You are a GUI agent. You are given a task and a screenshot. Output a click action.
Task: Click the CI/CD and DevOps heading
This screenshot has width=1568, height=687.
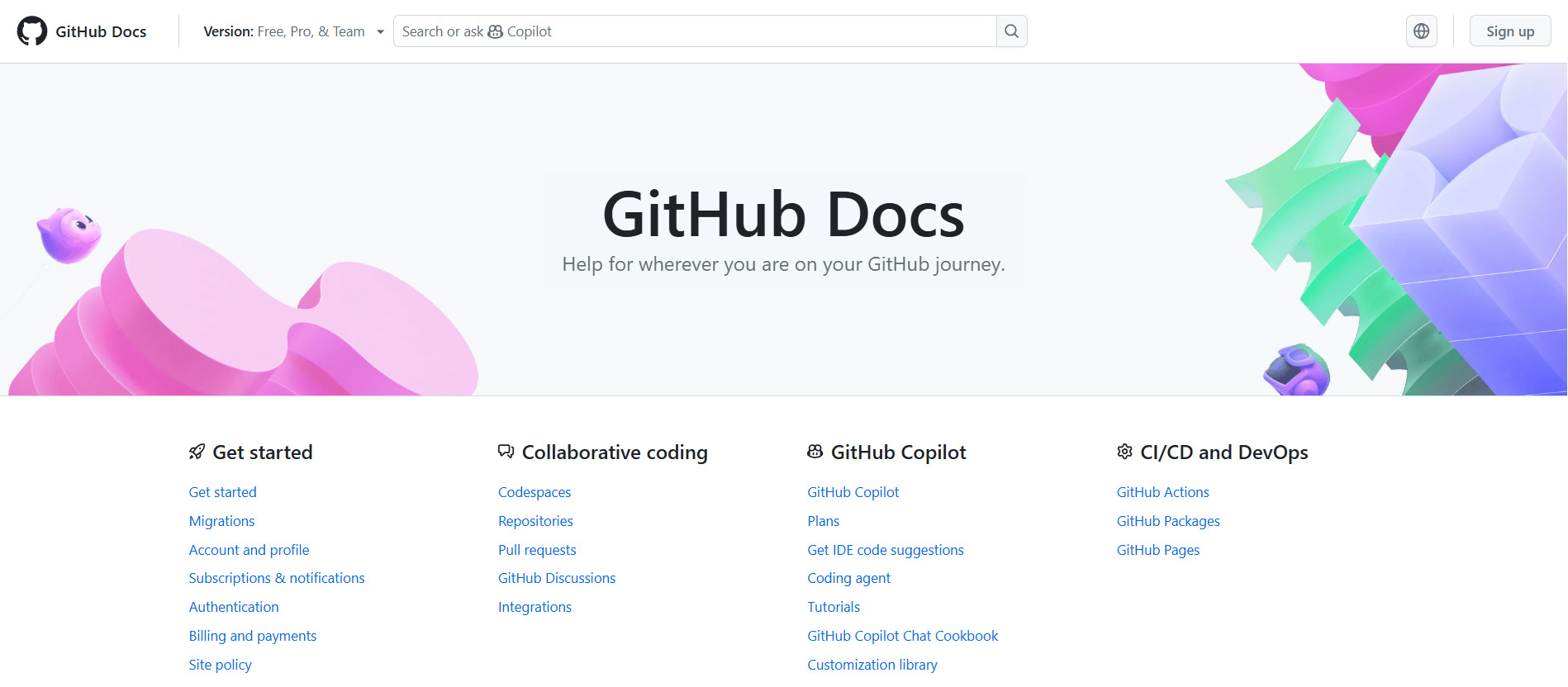(1224, 452)
